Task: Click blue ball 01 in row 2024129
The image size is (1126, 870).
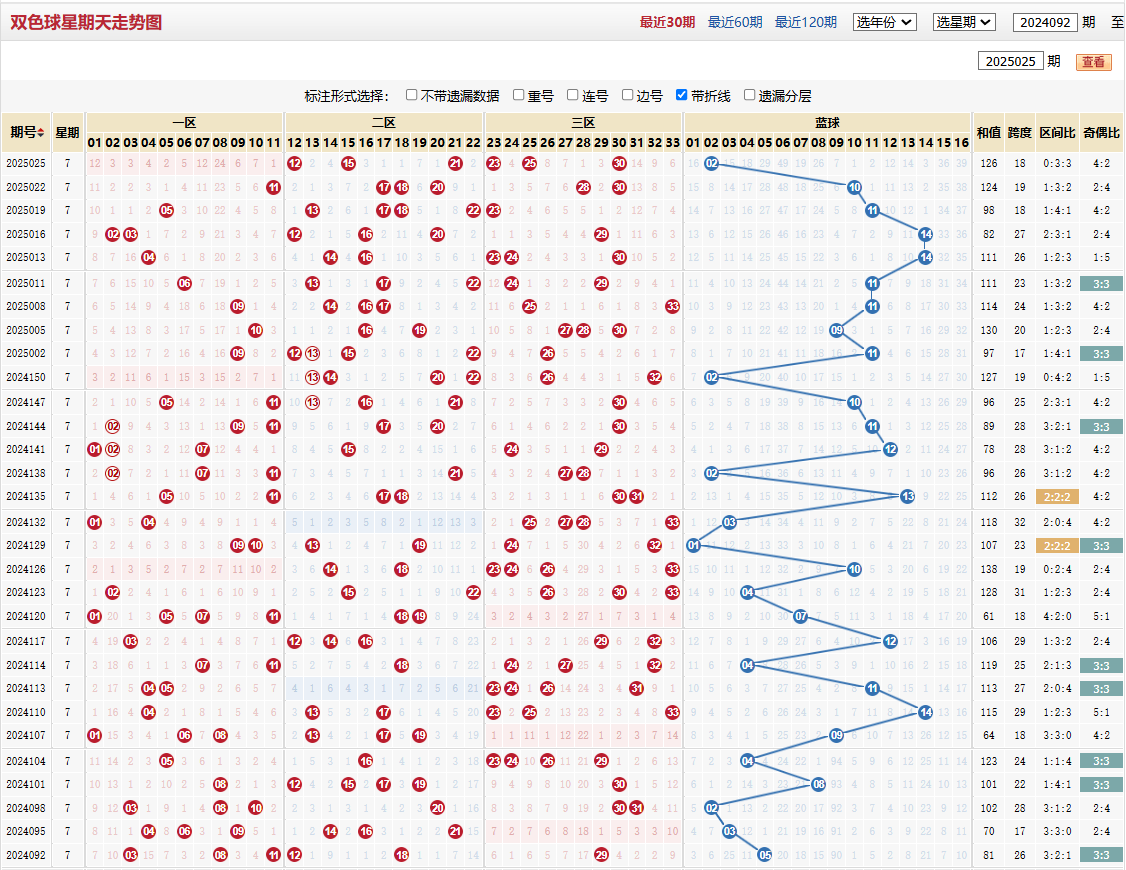Action: click(693, 546)
